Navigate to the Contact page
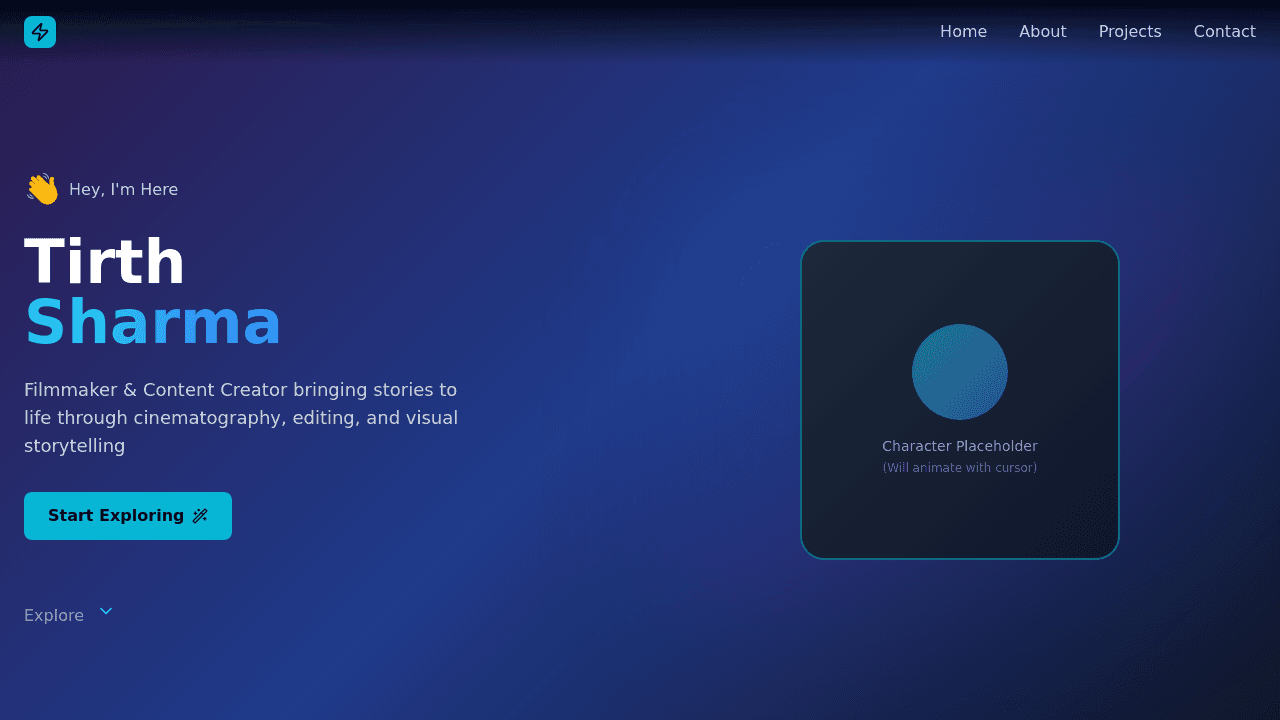This screenshot has width=1280, height=720. coord(1225,31)
